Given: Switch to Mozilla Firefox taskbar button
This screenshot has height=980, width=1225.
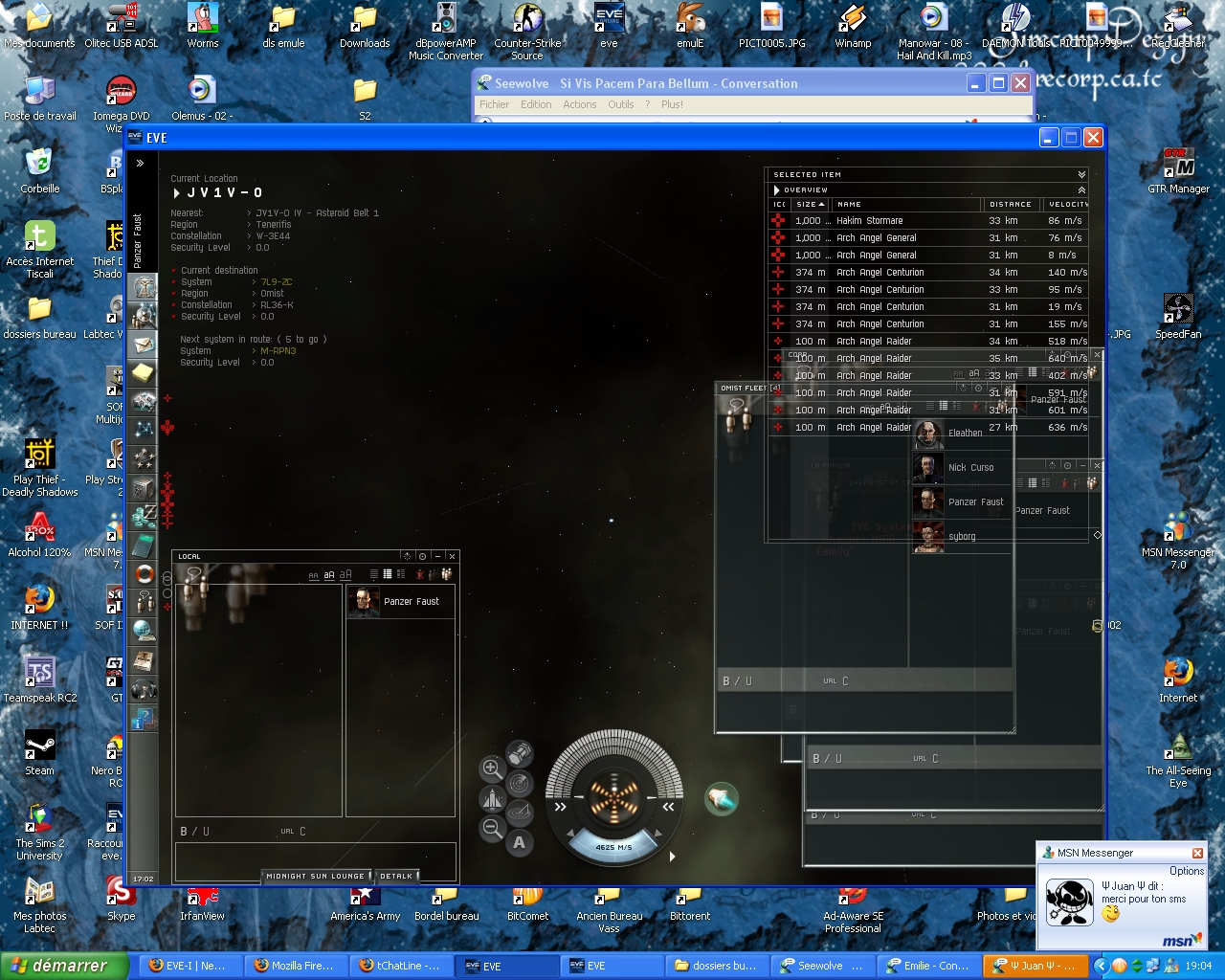Looking at the screenshot, I should click(295, 966).
